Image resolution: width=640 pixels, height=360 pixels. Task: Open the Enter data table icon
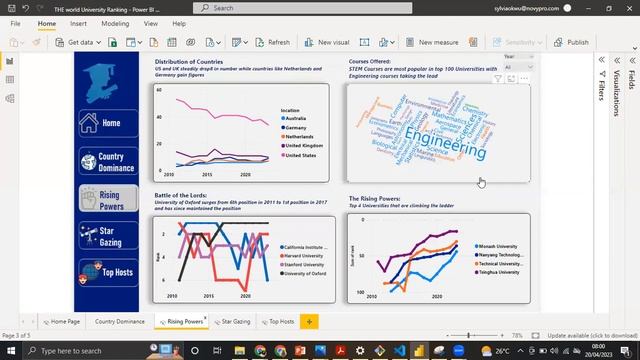[x=172, y=42]
